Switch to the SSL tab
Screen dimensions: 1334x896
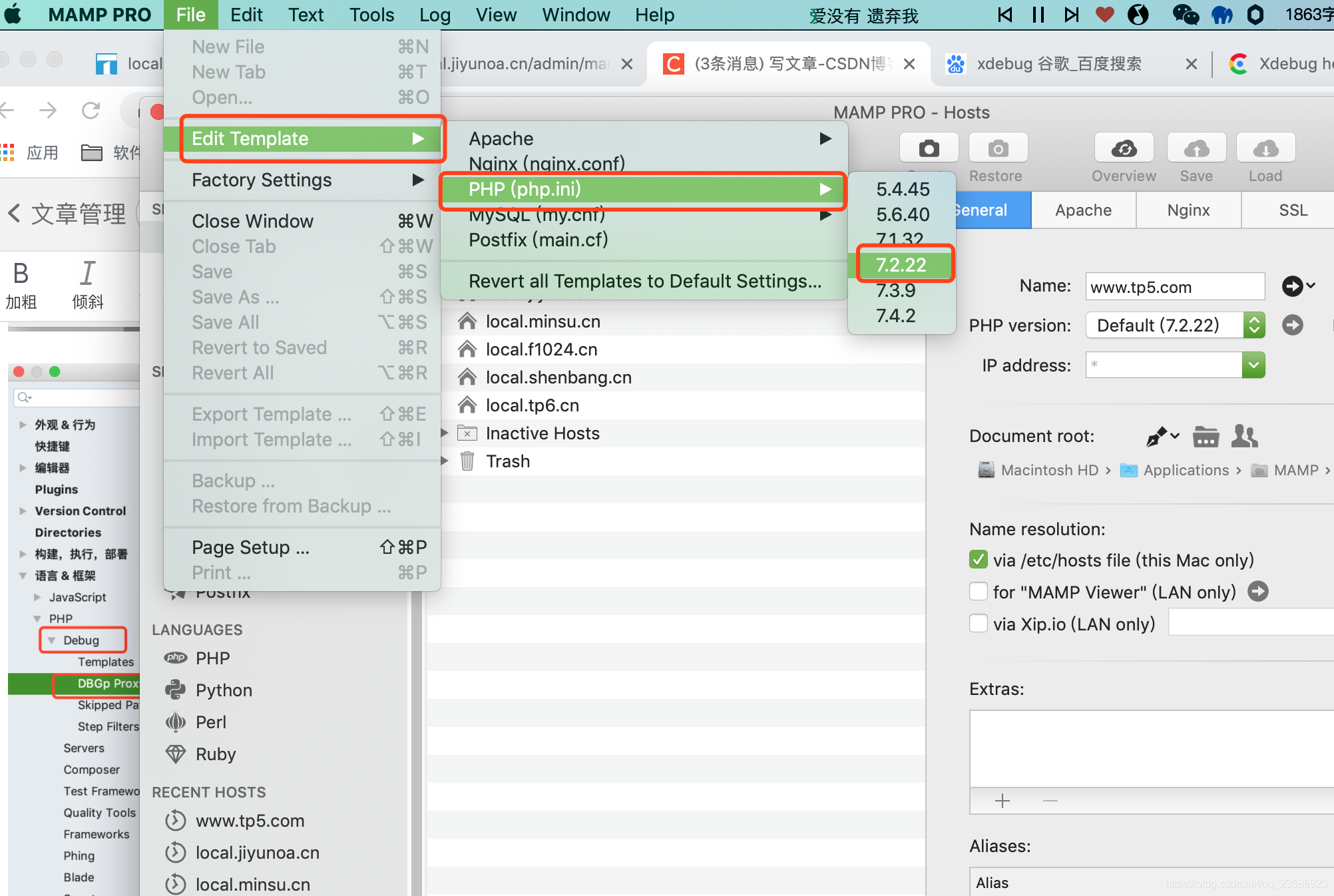(1293, 210)
